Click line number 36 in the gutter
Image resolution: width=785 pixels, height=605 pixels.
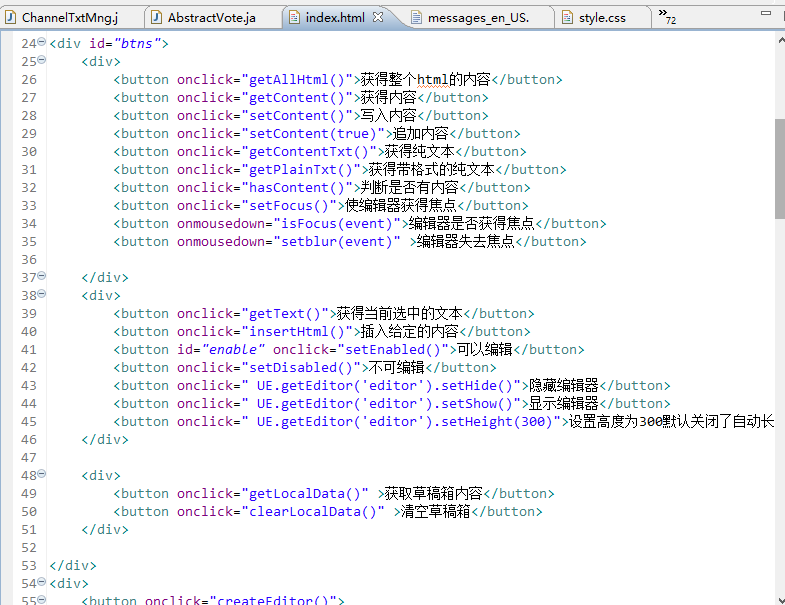(x=29, y=260)
